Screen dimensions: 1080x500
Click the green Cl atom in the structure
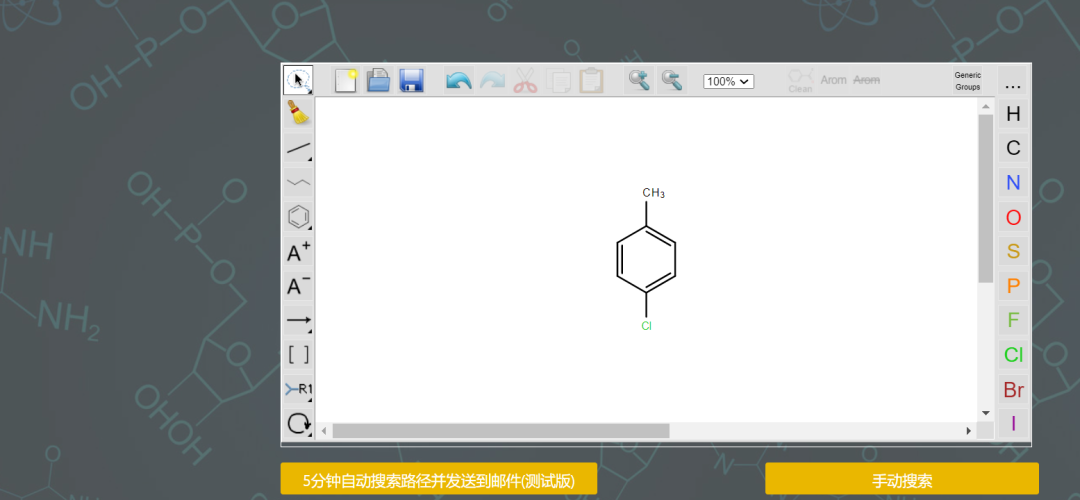646,326
